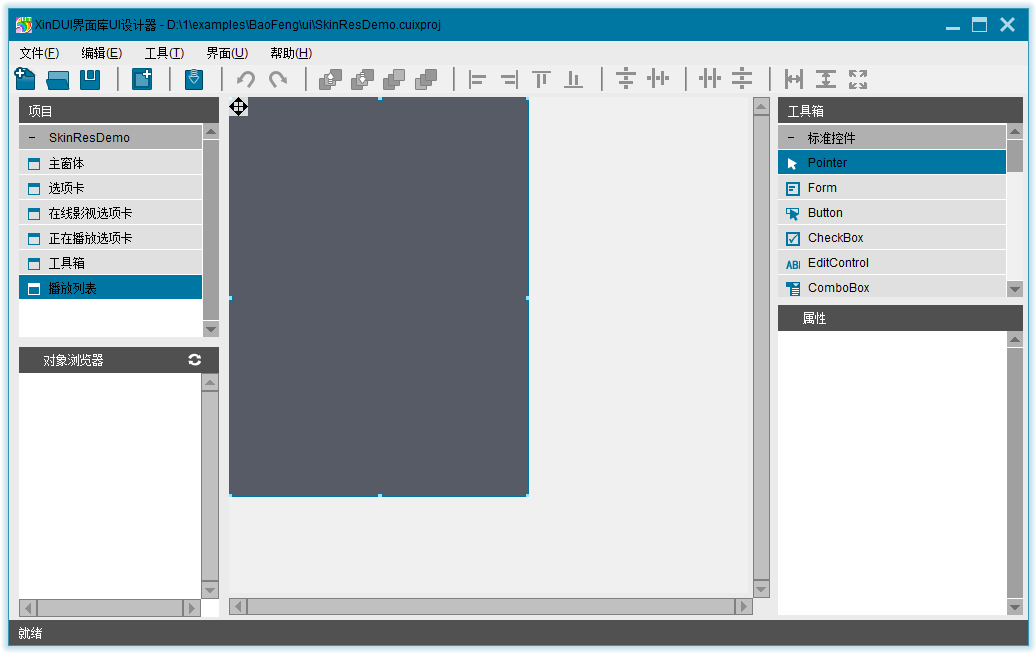Click the 对象浏览器 panel title

tap(73, 360)
